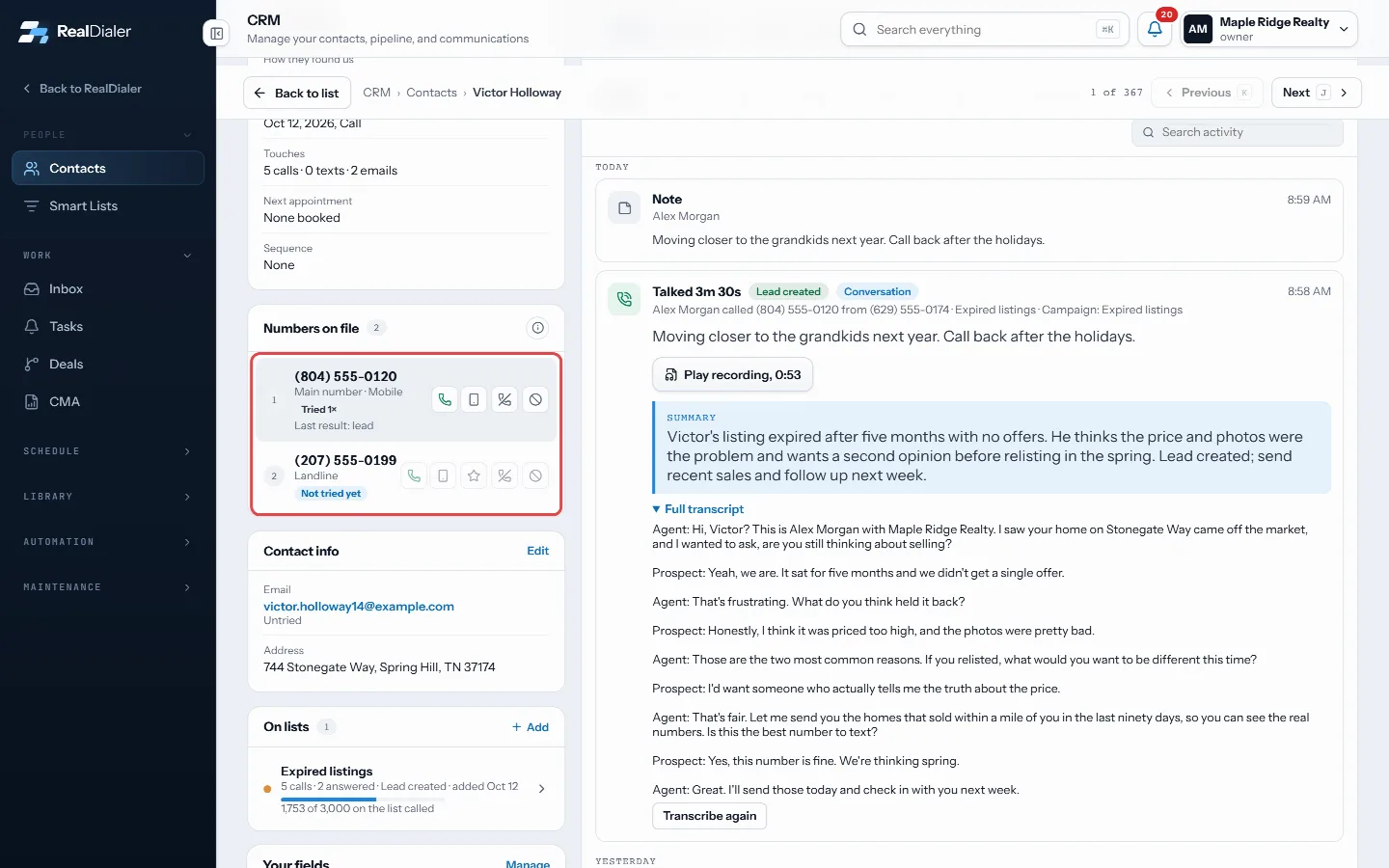Open Smart Lists in the sidebar

108,206
